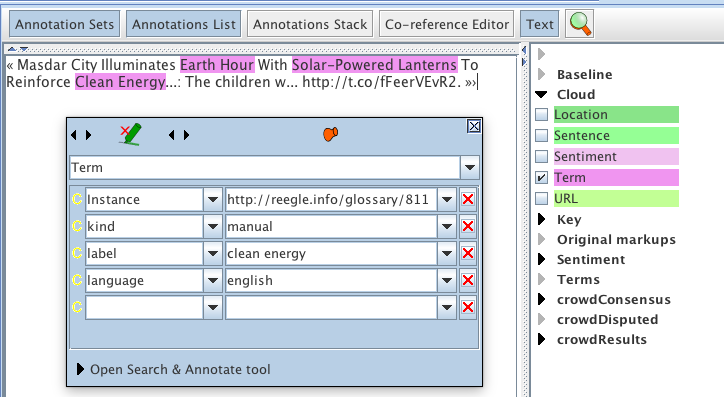Enable the Sentence annotation checkbox
Image resolution: width=724 pixels, height=397 pixels.
[x=541, y=135]
